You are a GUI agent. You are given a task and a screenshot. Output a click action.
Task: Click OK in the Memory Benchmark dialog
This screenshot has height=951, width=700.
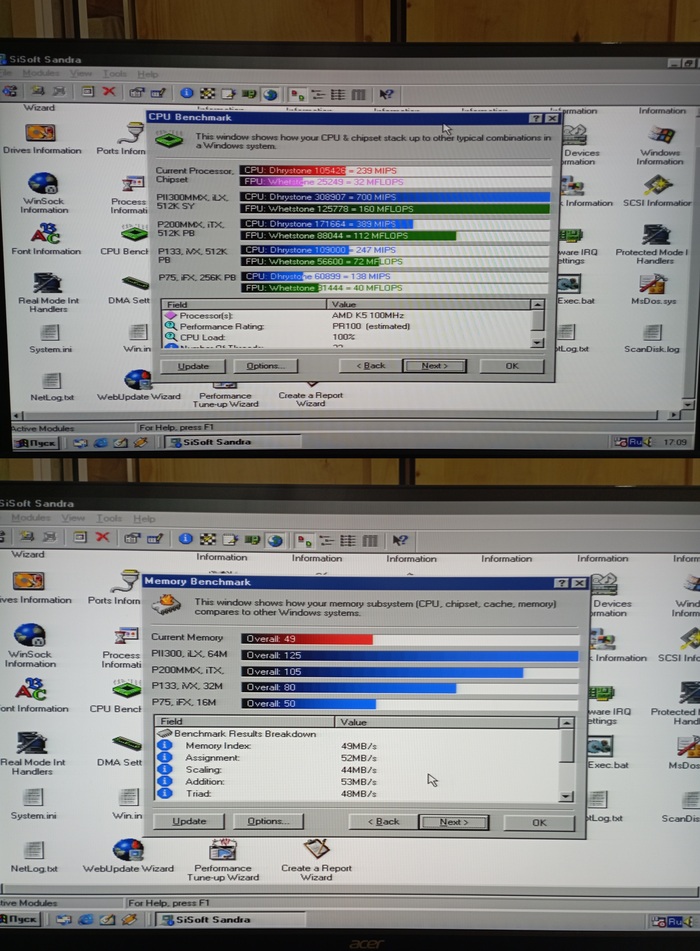click(539, 822)
